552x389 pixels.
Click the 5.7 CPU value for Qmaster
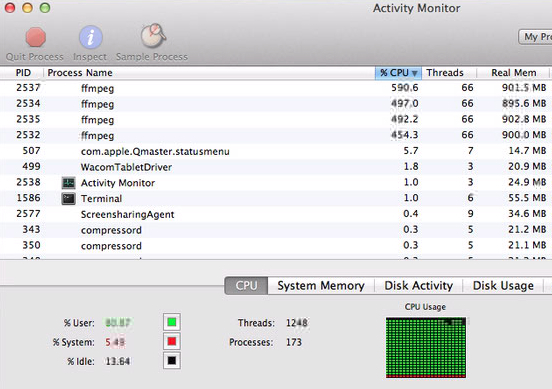click(x=411, y=151)
